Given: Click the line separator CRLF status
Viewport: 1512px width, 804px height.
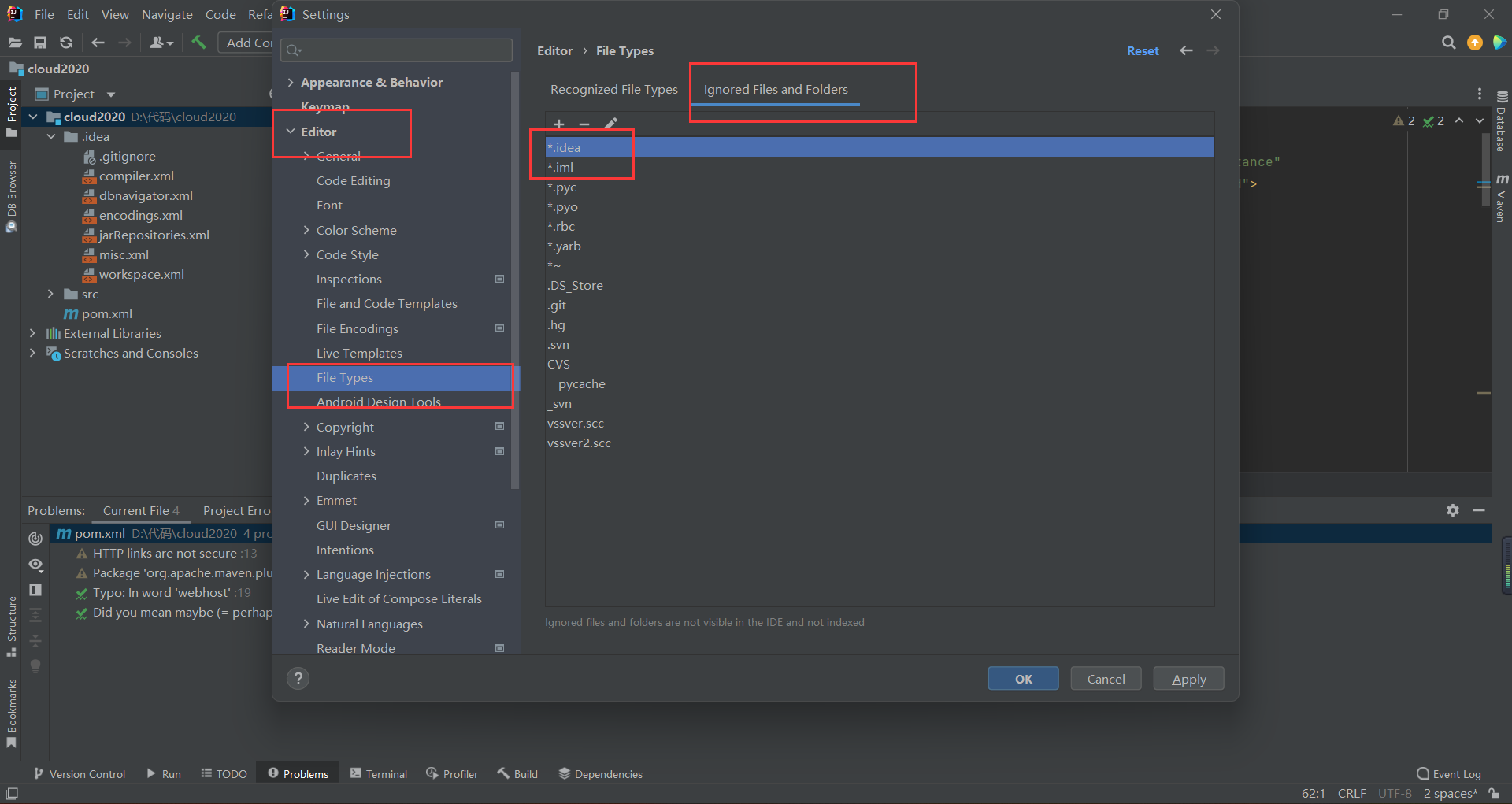Looking at the screenshot, I should [1351, 793].
